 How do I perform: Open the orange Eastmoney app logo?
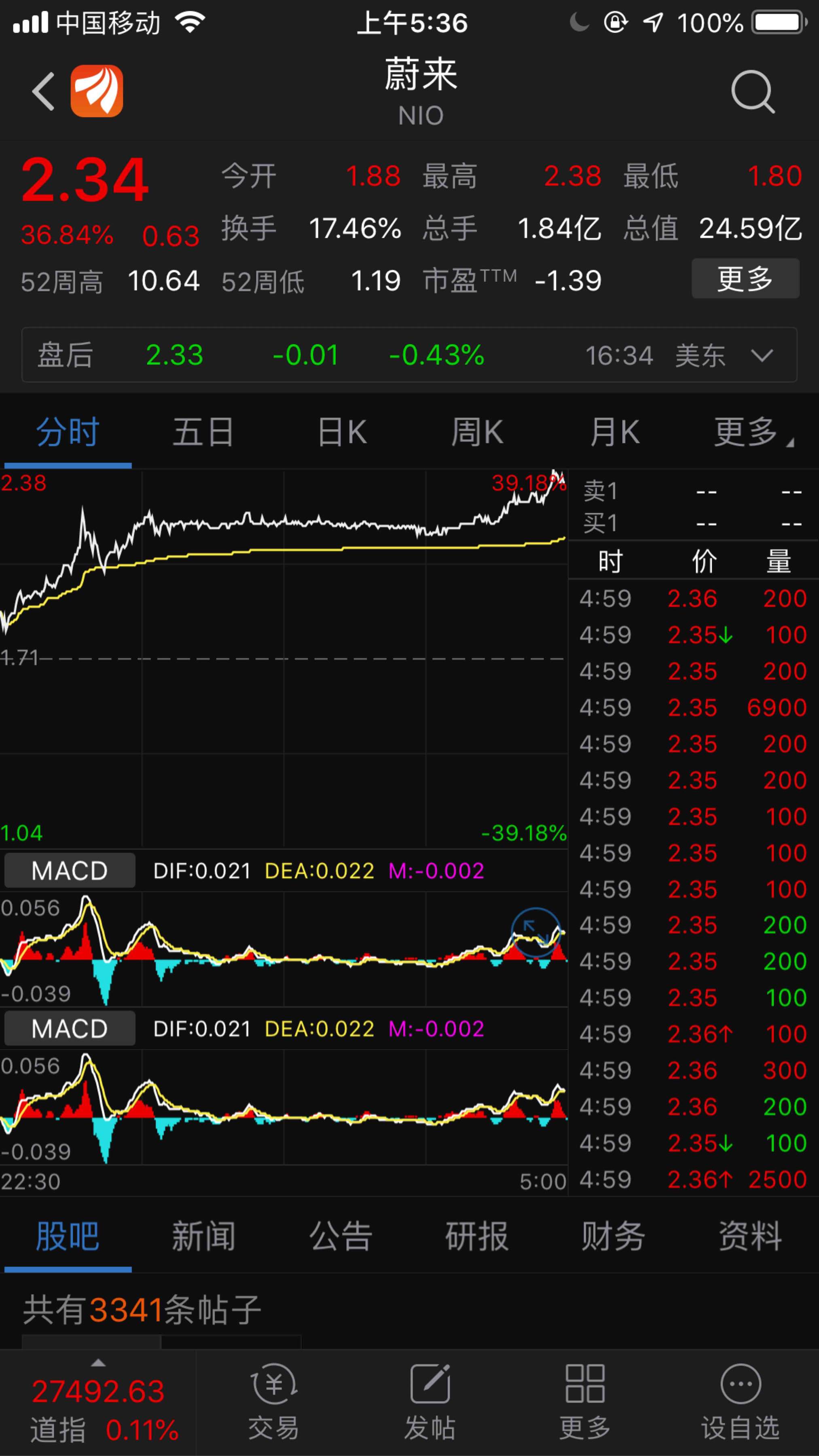(97, 91)
